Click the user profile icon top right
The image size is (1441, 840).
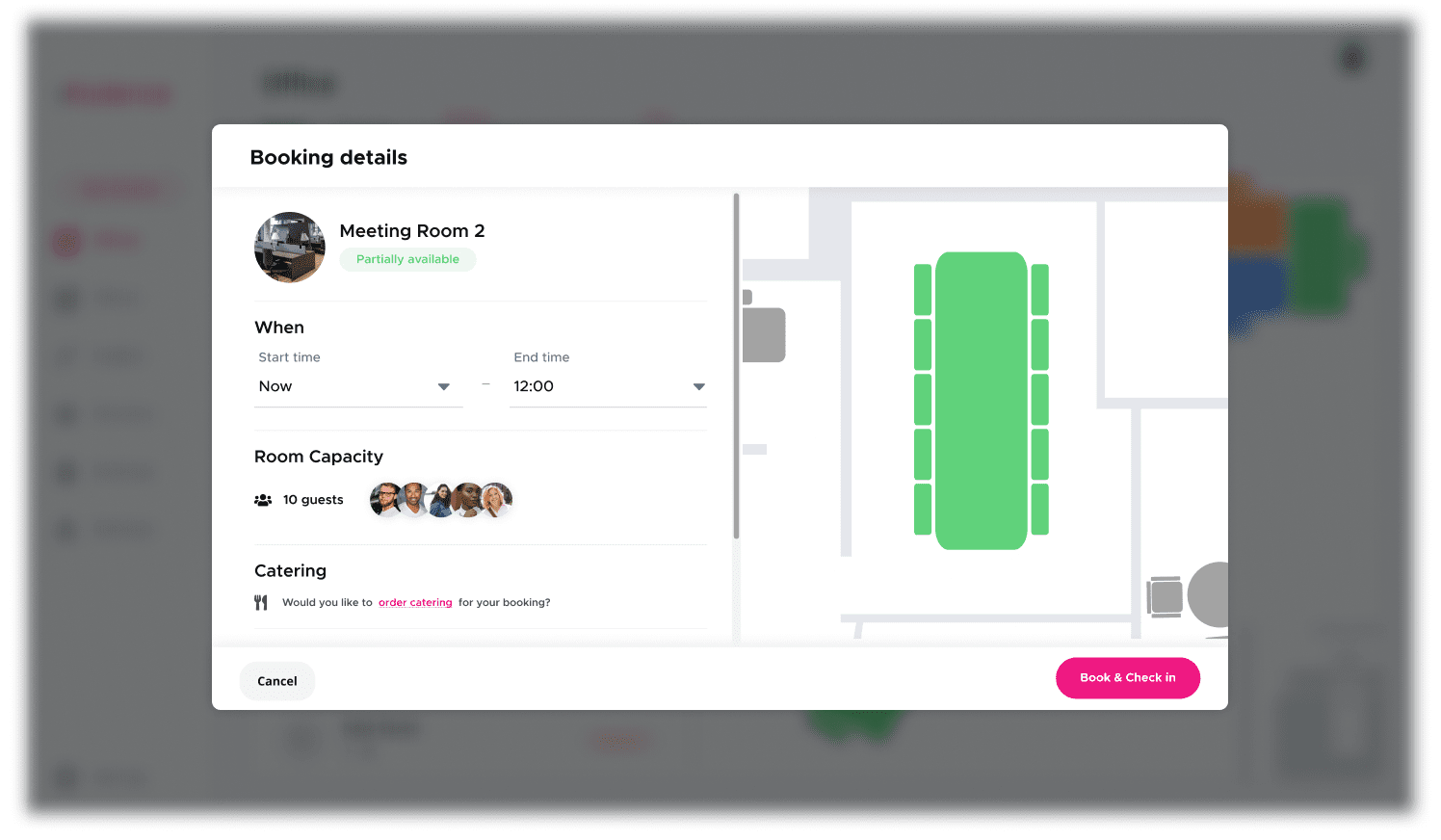pyautogui.click(x=1352, y=58)
